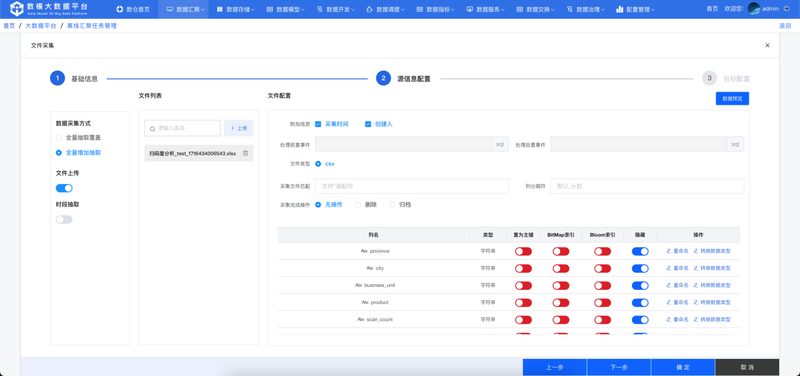Choose 无操作 after collection completes

pyautogui.click(x=318, y=205)
